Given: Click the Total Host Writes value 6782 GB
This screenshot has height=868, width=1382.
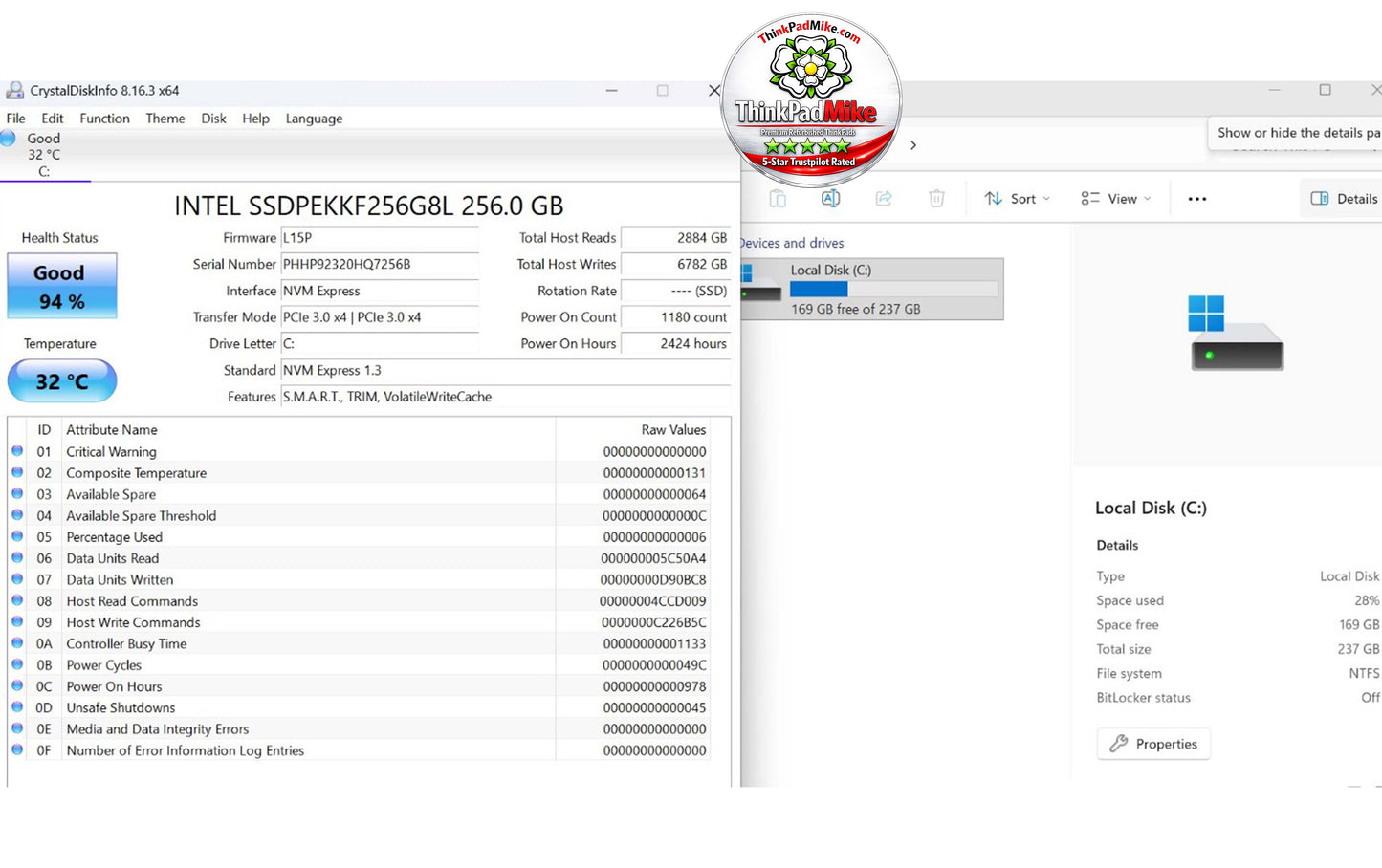Looking at the screenshot, I should (x=676, y=264).
